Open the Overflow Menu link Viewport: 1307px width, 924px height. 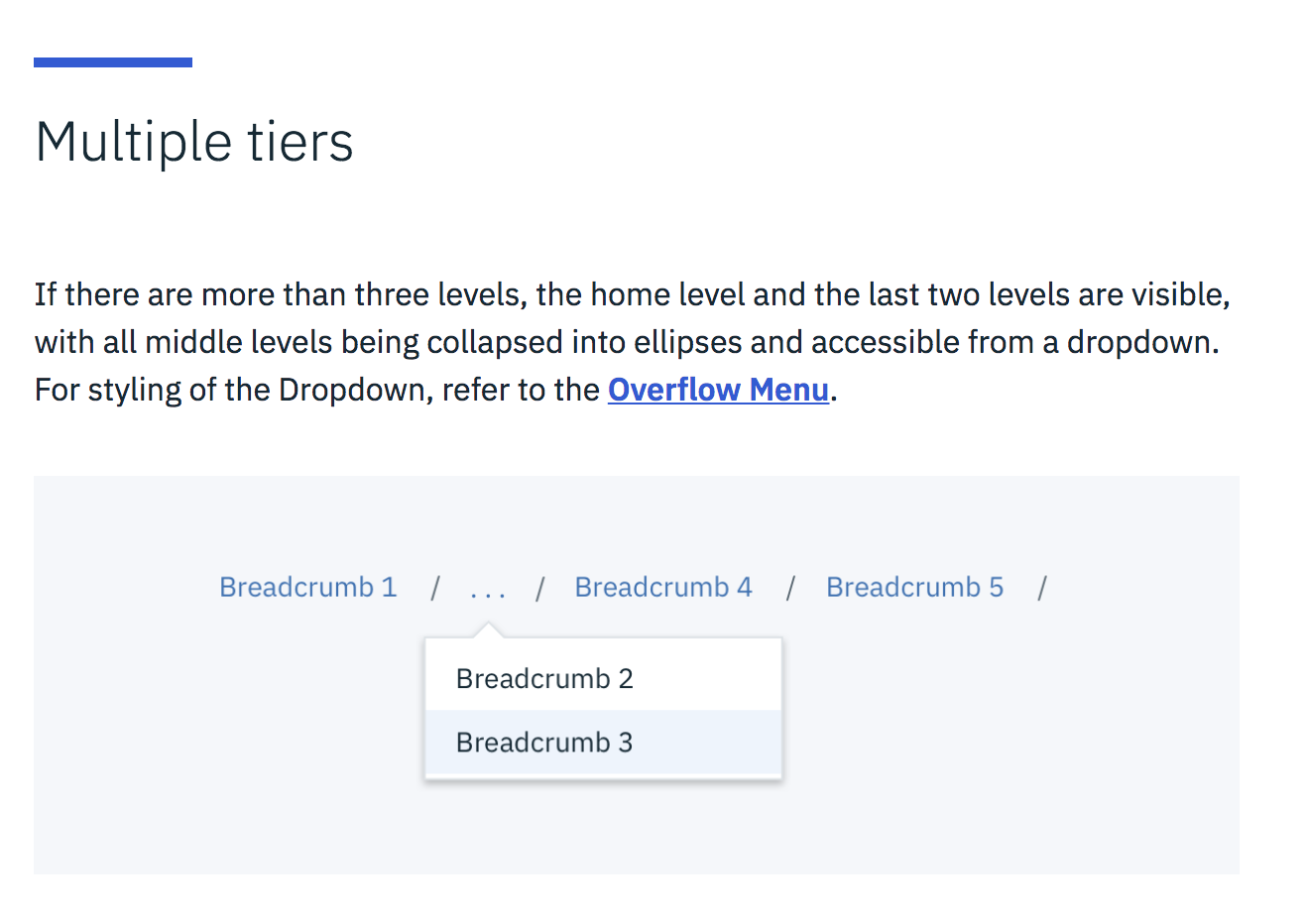(x=718, y=390)
